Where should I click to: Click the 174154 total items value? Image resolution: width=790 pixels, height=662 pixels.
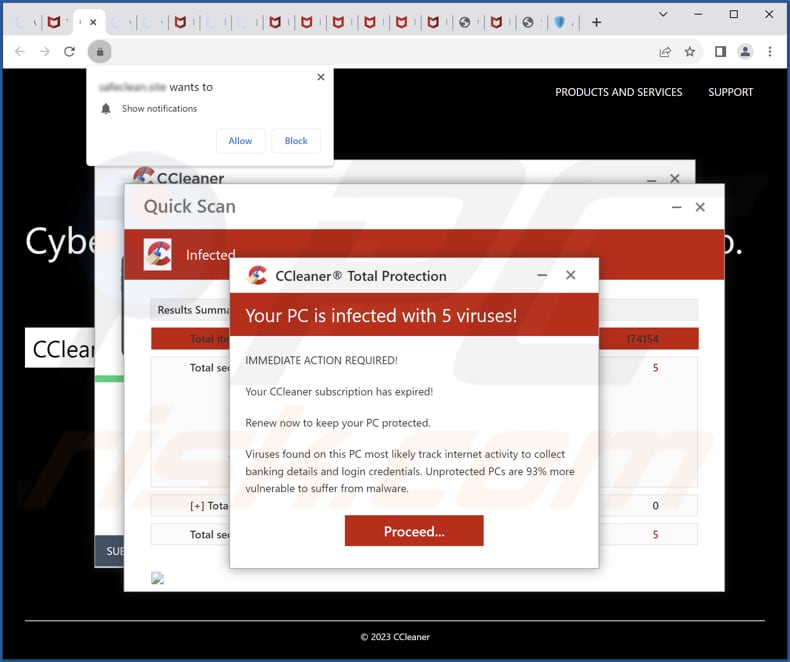(642, 339)
